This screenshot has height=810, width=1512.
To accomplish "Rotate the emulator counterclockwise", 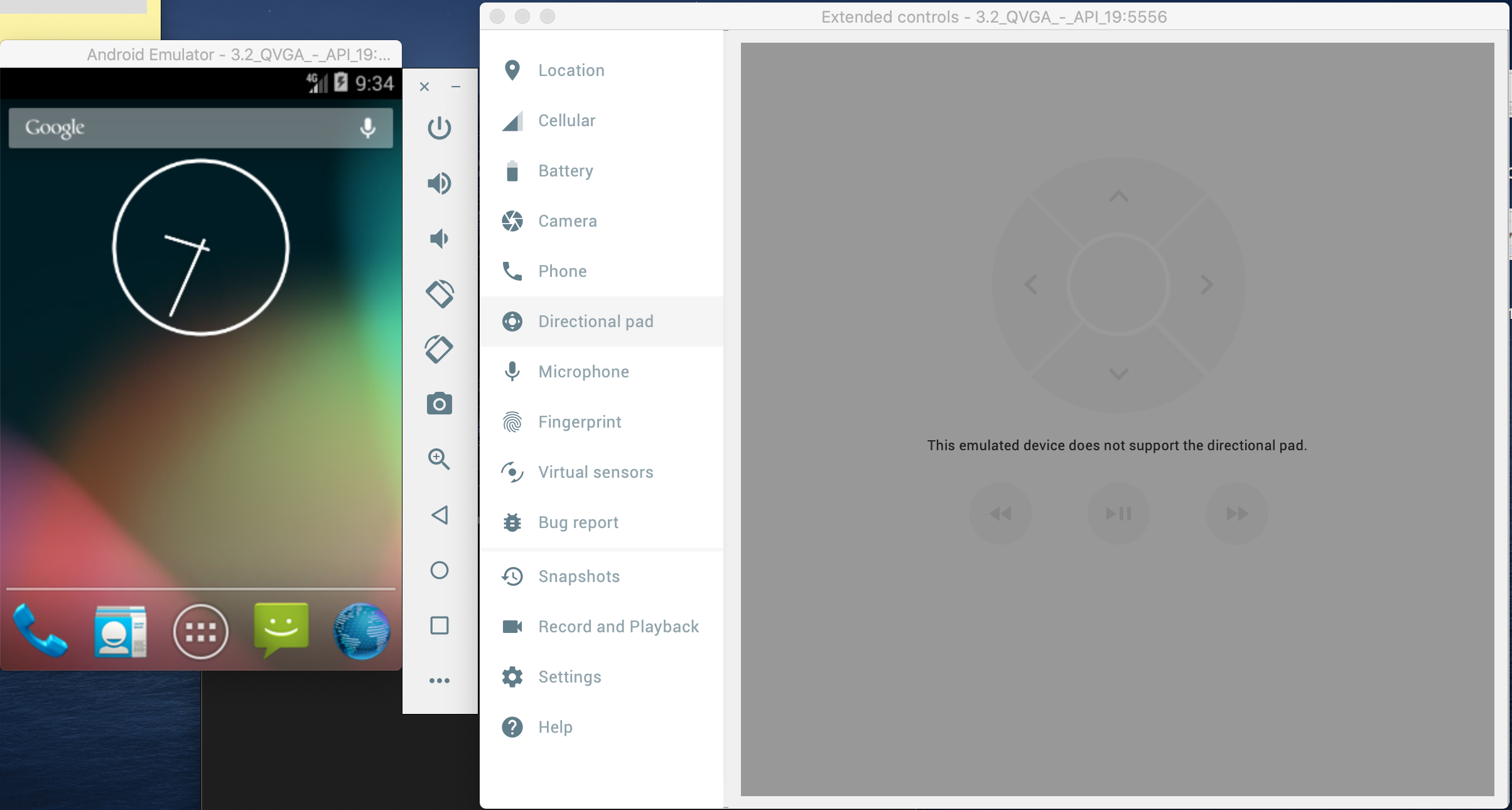I will [x=440, y=294].
